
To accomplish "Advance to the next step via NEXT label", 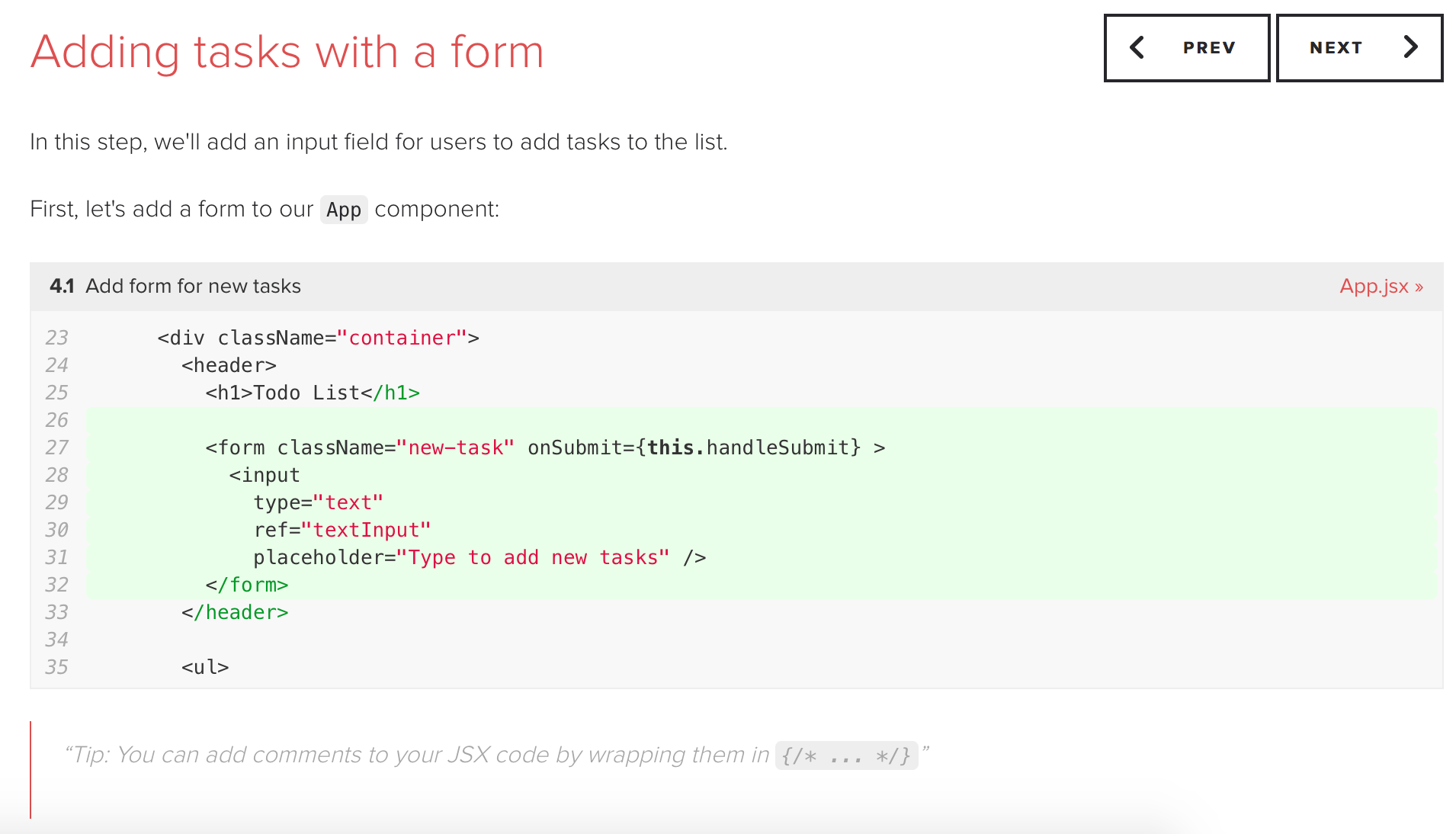I will [1336, 48].
